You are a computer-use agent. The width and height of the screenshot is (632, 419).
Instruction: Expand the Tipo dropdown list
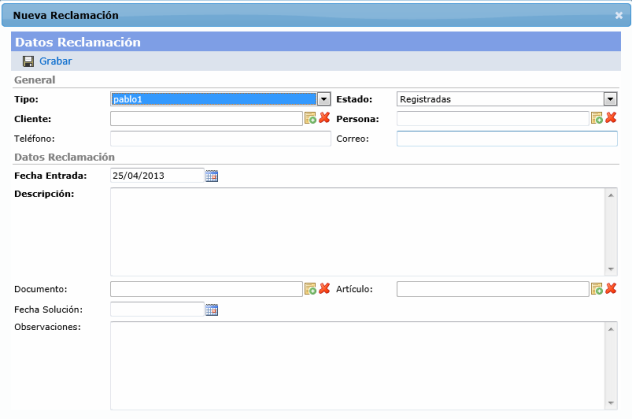coord(324,99)
